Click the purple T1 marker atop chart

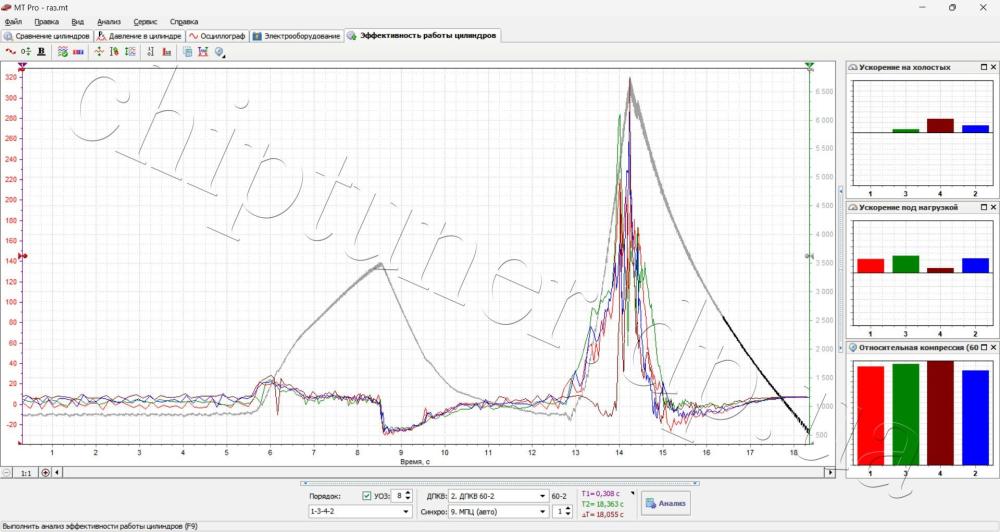pyautogui.click(x=23, y=66)
